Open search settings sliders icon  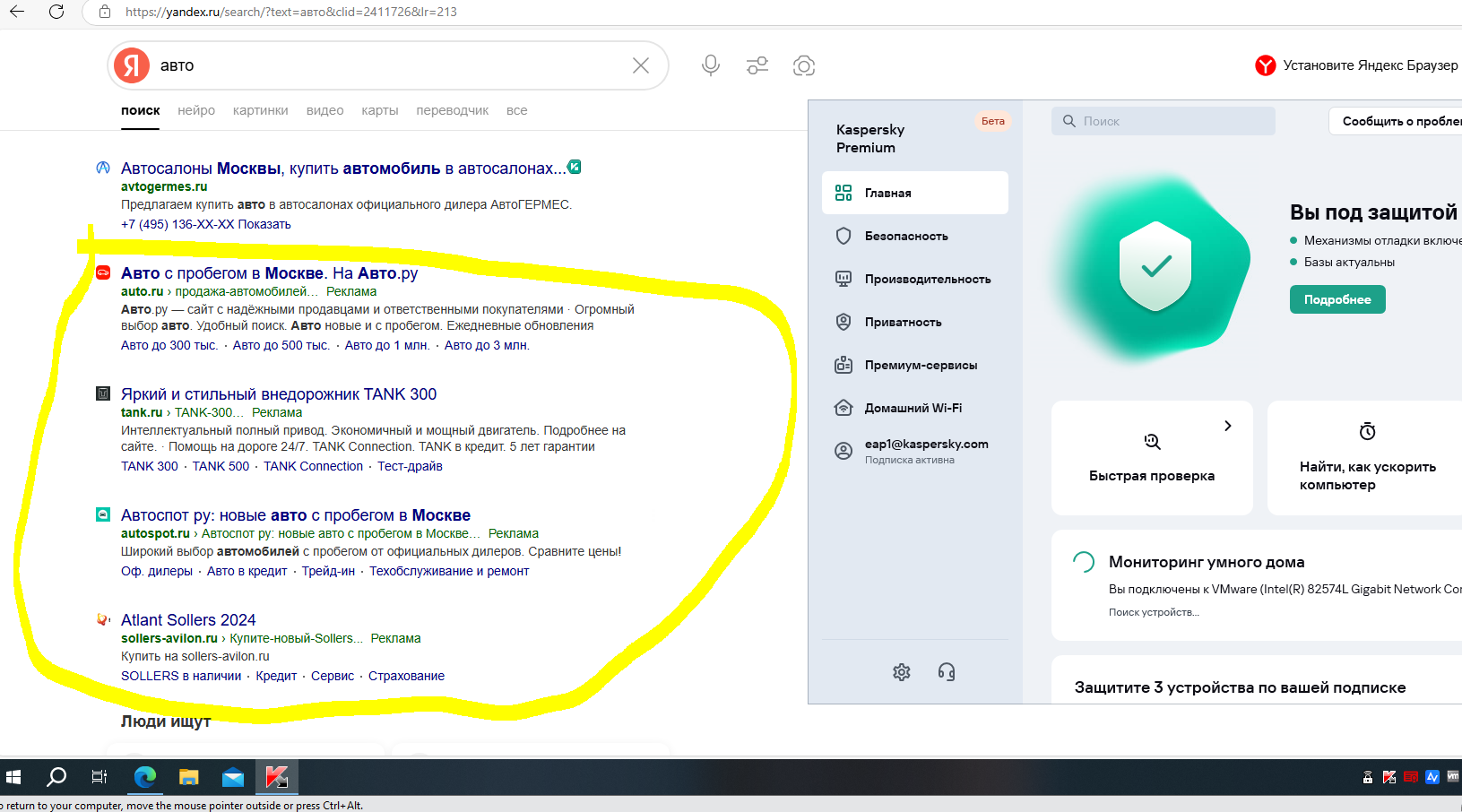757,65
